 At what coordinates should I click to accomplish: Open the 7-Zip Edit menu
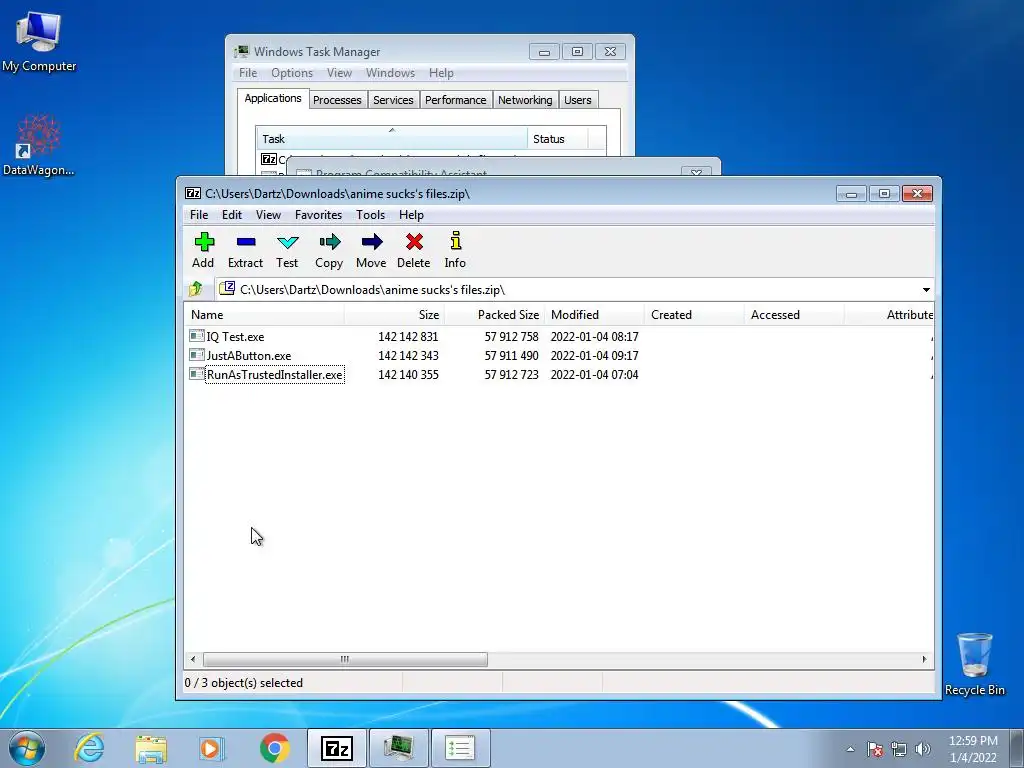(x=232, y=215)
